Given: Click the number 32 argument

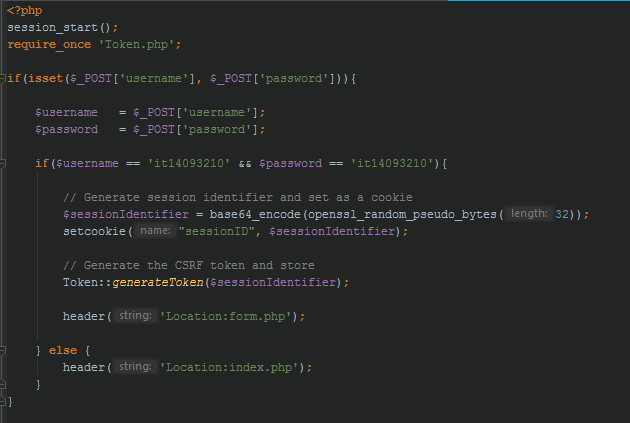Looking at the screenshot, I should pos(562,214).
